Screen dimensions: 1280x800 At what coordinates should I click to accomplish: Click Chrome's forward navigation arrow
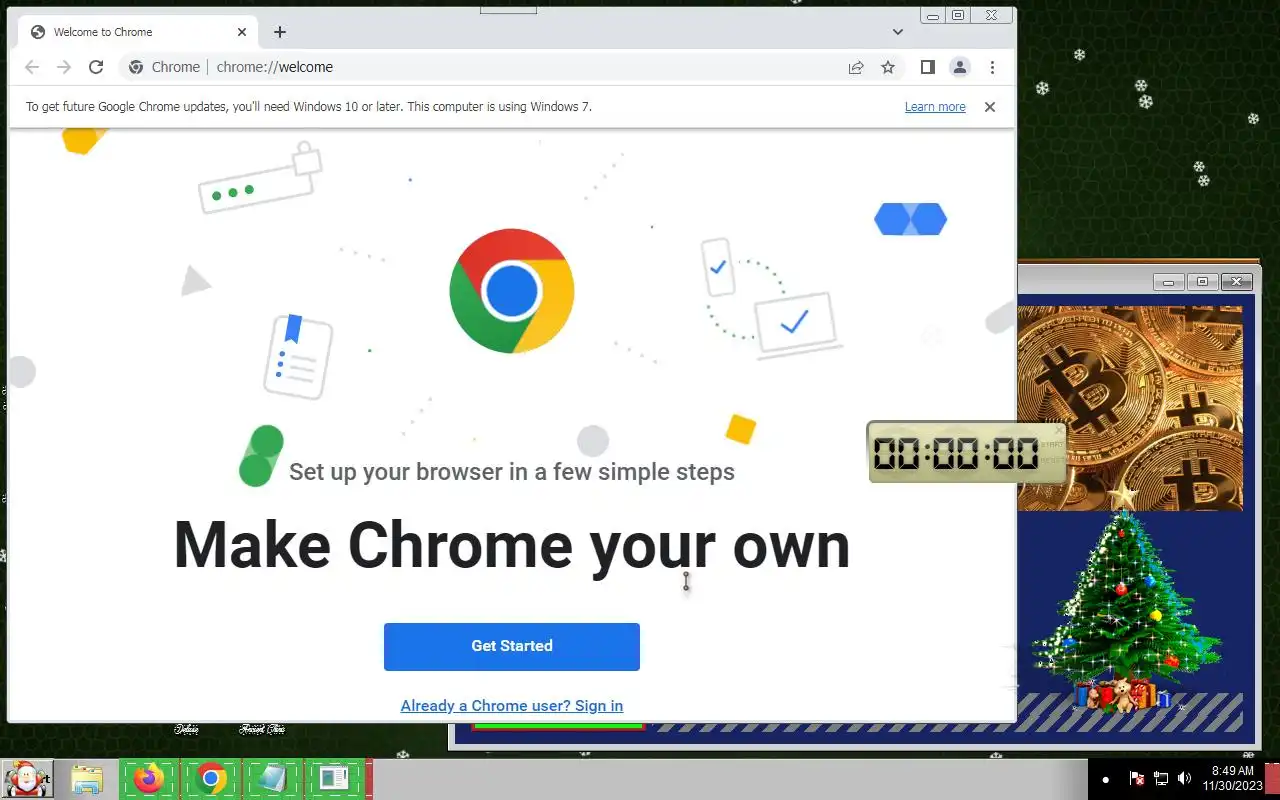coord(64,67)
